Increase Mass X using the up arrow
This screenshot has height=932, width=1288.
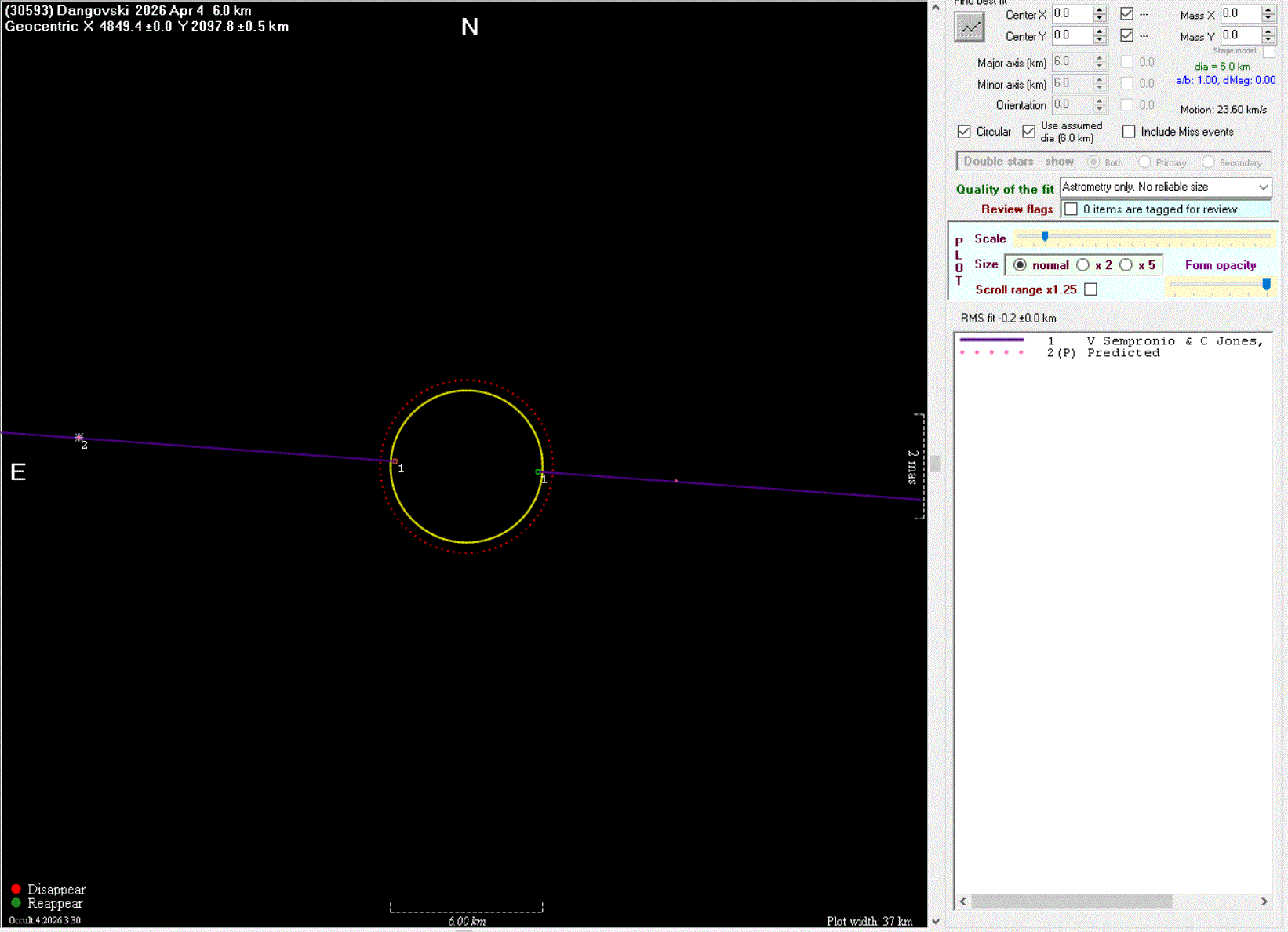click(1268, 10)
